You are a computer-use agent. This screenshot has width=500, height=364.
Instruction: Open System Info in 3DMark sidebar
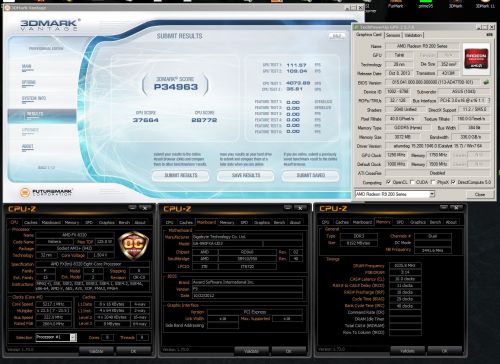pos(34,99)
